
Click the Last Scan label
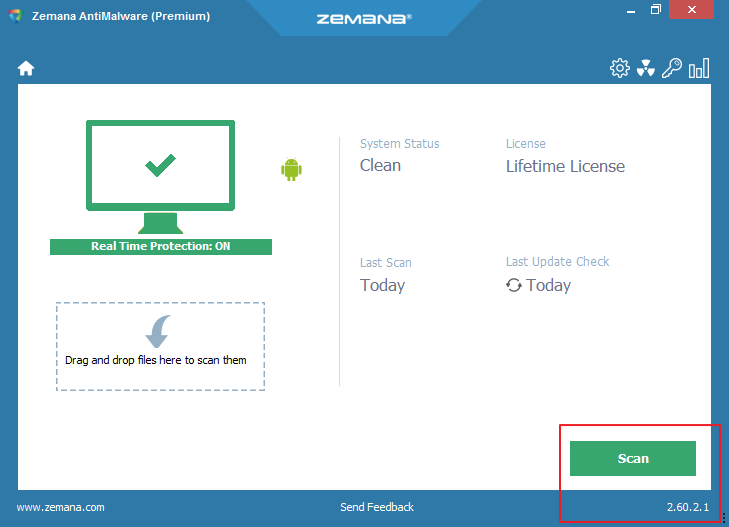386,263
